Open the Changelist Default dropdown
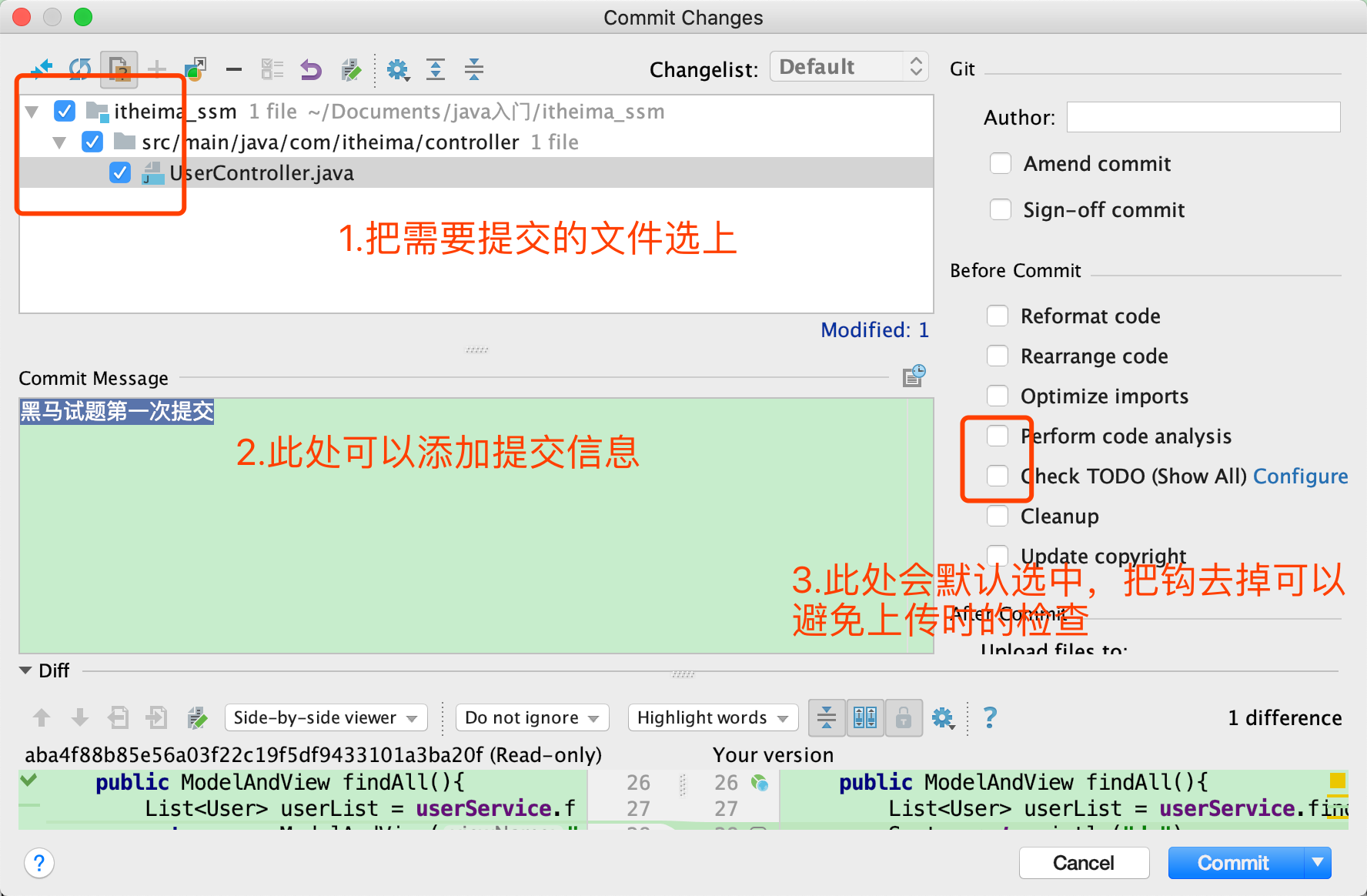The image size is (1367, 896). [850, 67]
